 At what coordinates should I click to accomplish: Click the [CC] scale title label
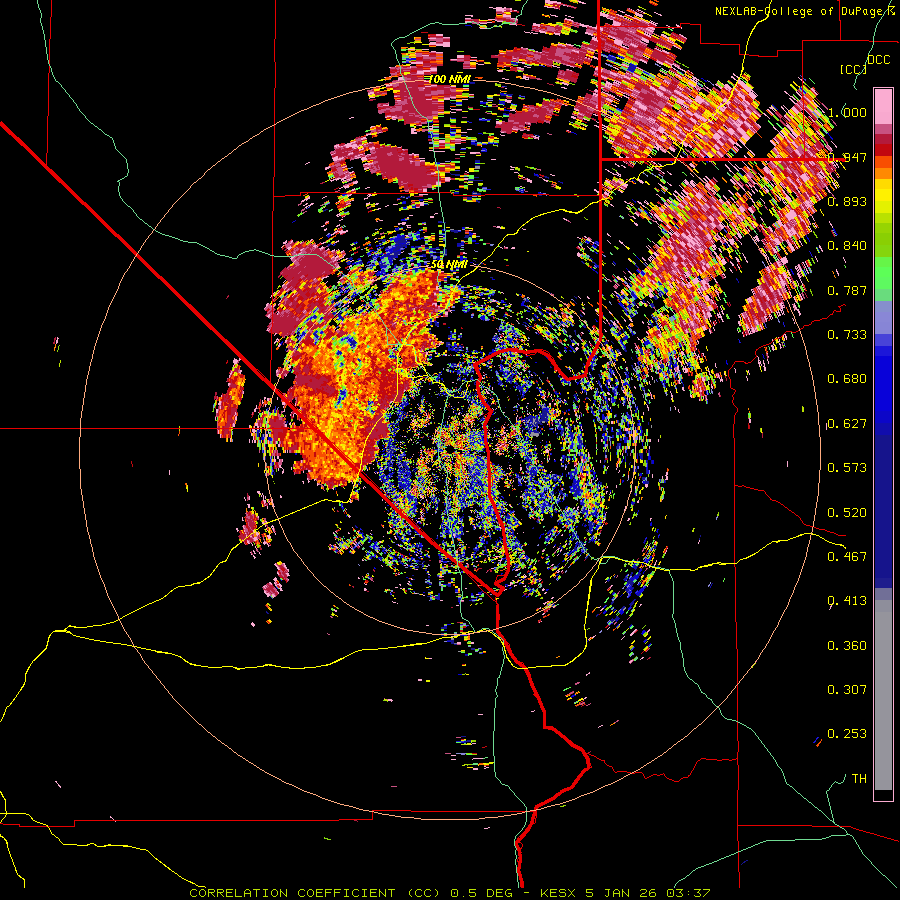[x=852, y=69]
